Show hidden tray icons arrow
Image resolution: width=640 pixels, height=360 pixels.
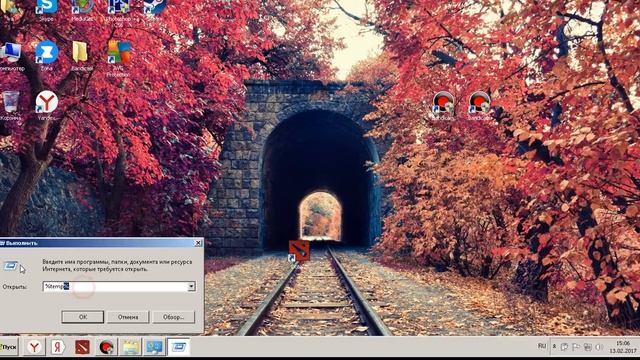click(554, 346)
